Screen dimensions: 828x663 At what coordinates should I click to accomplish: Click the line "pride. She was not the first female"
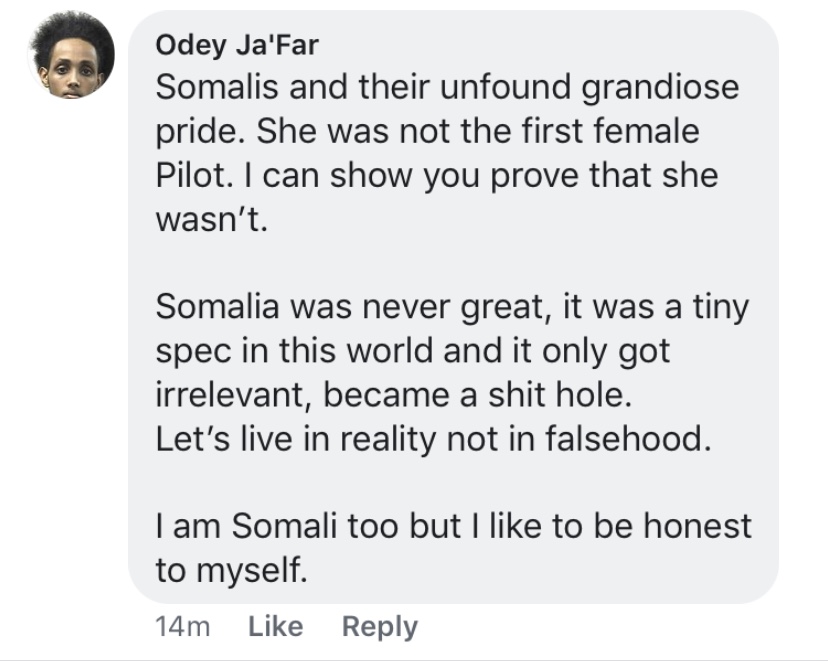point(427,132)
